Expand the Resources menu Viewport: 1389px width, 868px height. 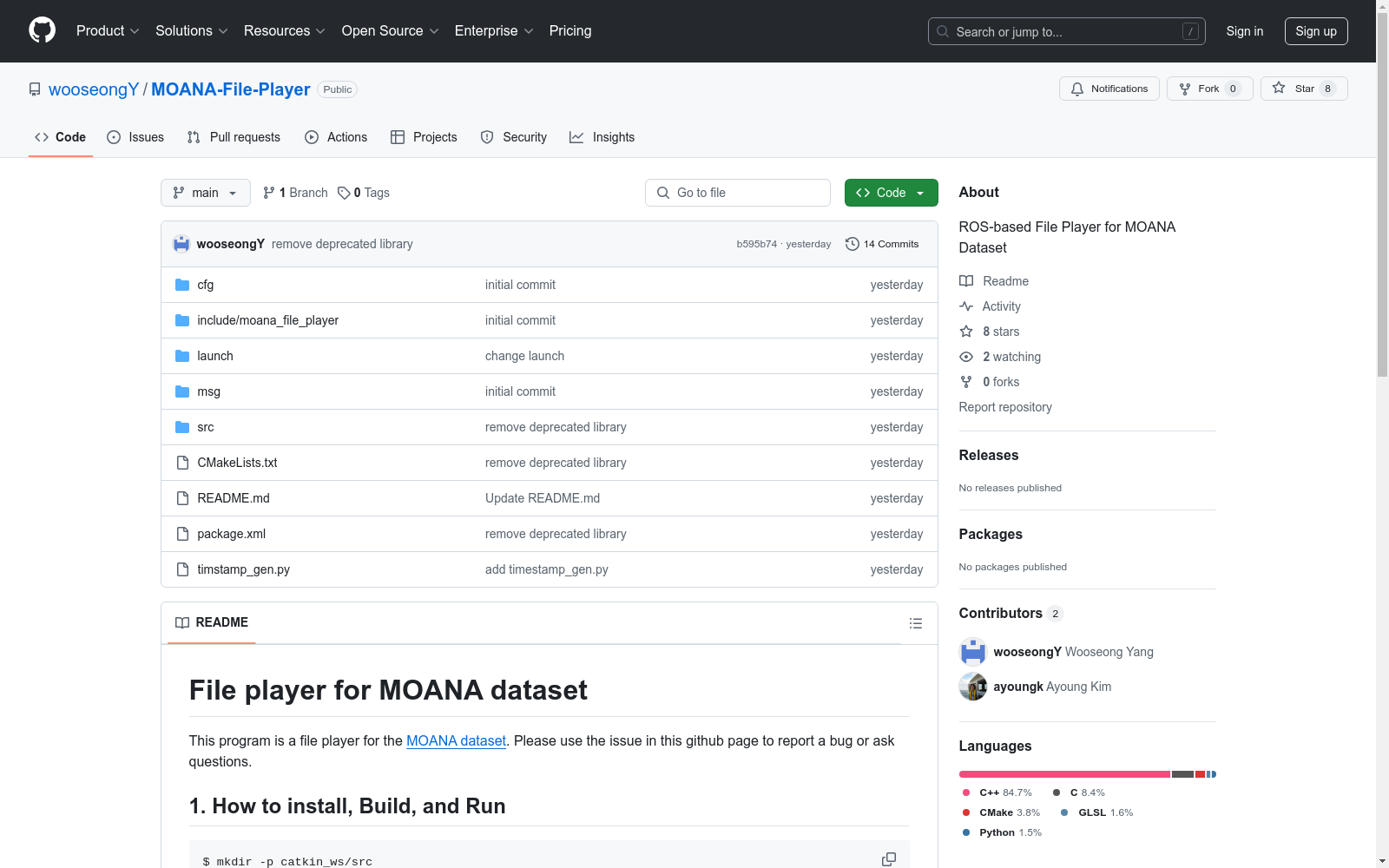[x=285, y=31]
